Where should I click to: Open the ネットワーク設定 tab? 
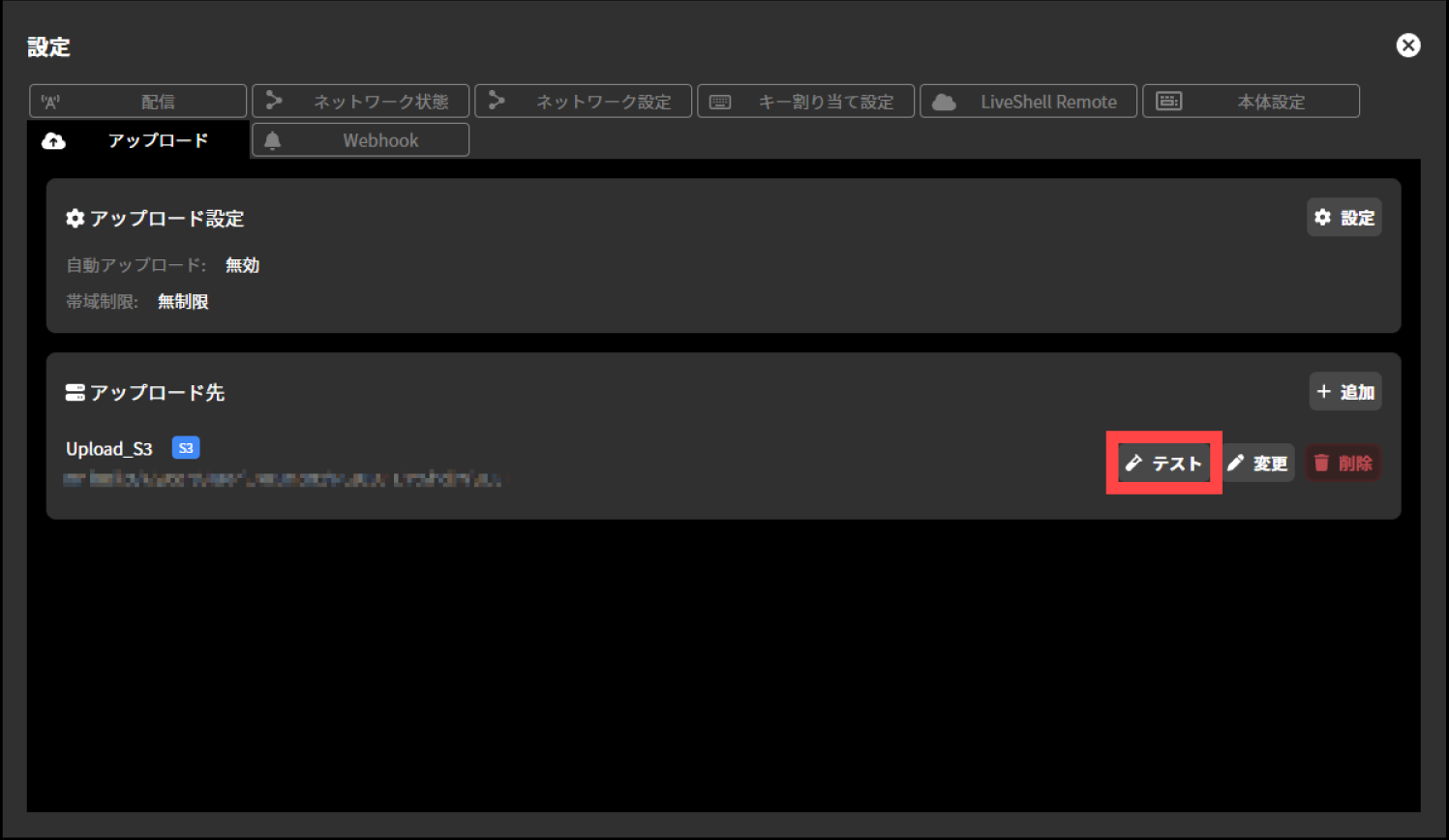pyautogui.click(x=584, y=102)
